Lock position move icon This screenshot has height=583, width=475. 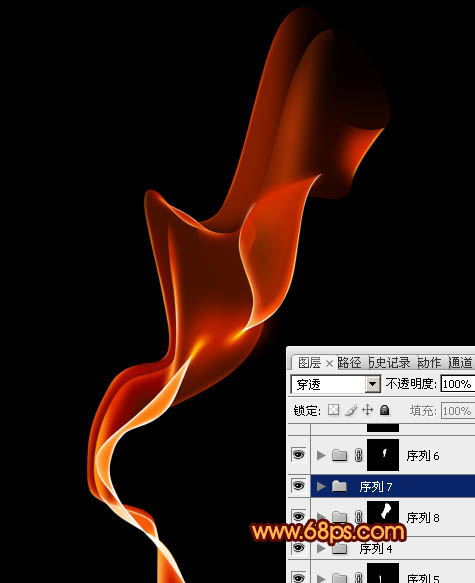pos(367,410)
